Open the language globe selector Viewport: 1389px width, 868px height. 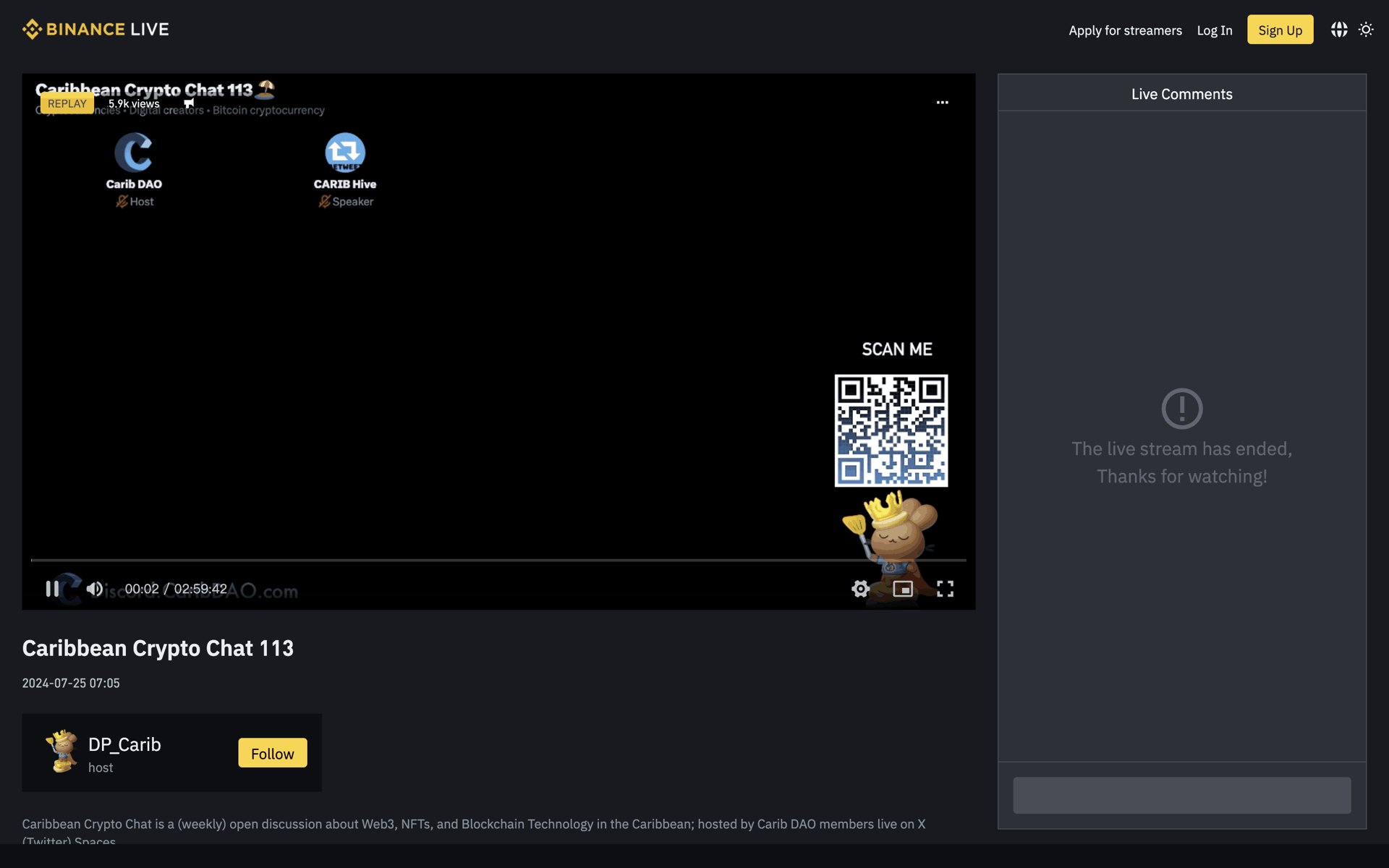pyautogui.click(x=1339, y=30)
